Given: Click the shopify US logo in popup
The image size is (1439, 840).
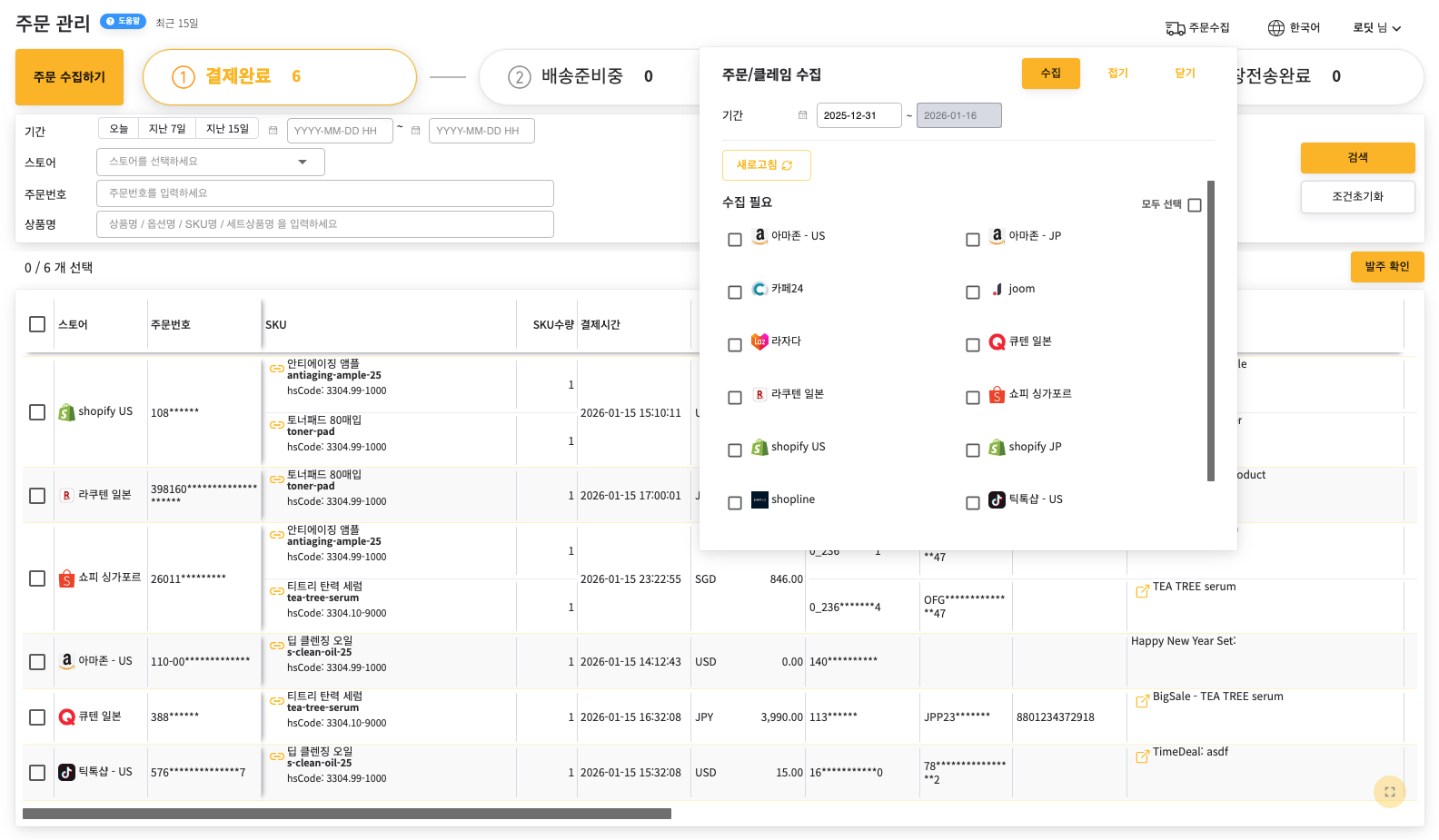Looking at the screenshot, I should click(759, 447).
